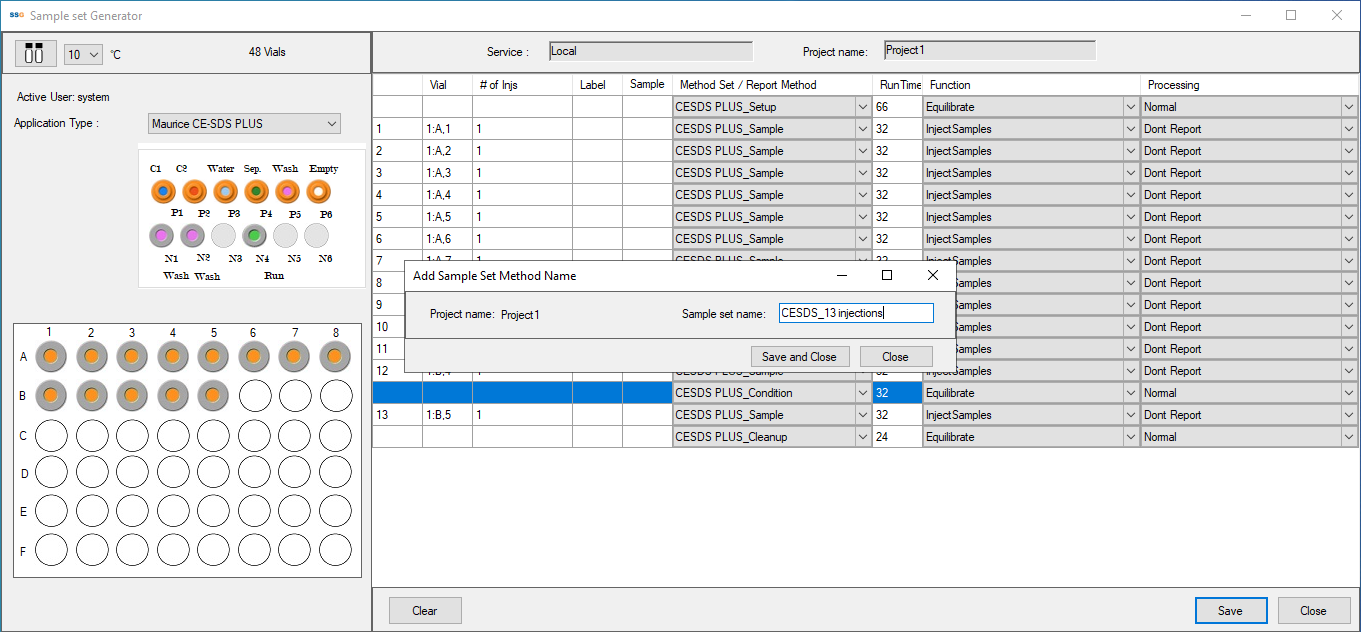
Task: Click the Function column header
Action: click(x=1031, y=85)
